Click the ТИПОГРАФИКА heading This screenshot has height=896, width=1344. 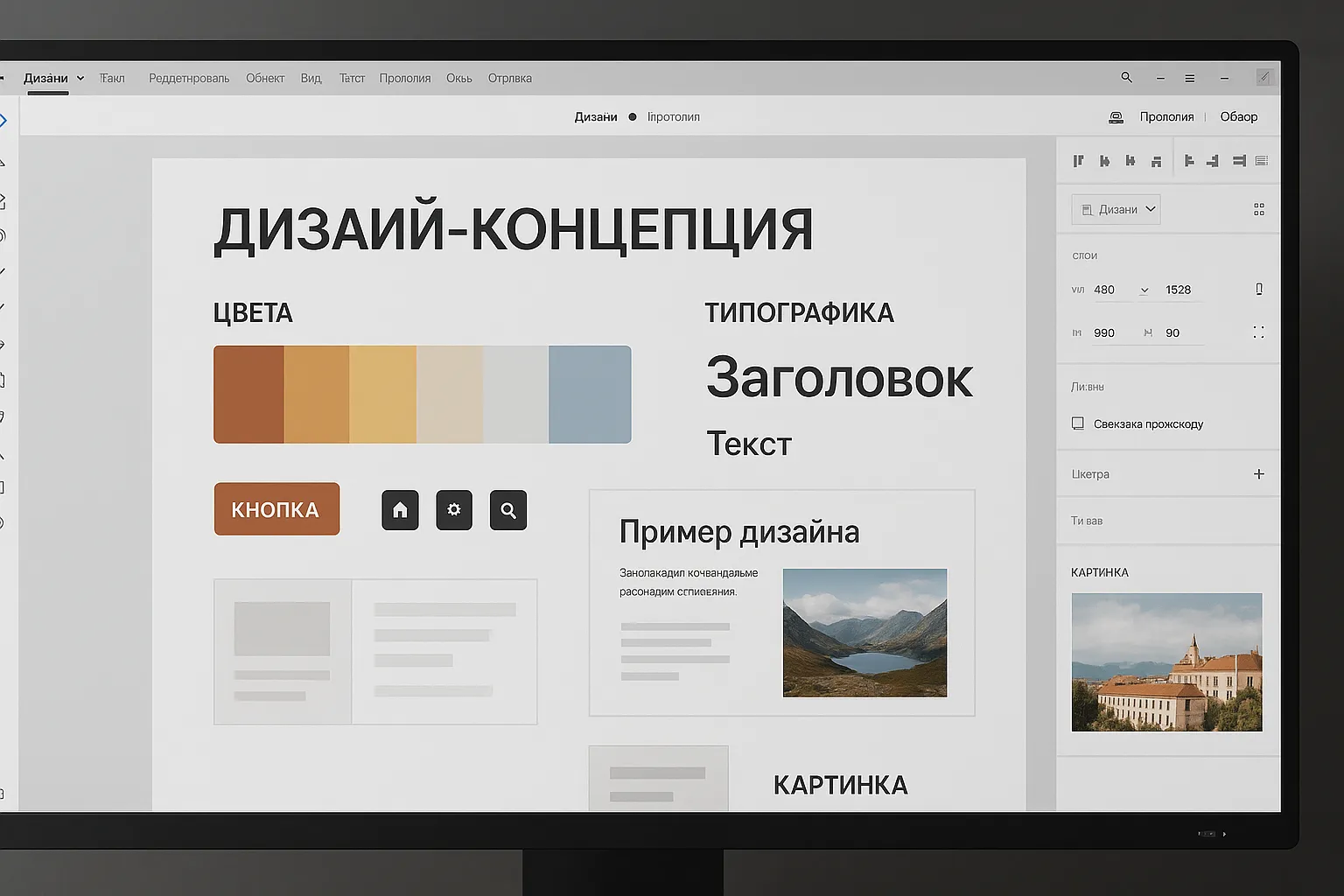[800, 313]
